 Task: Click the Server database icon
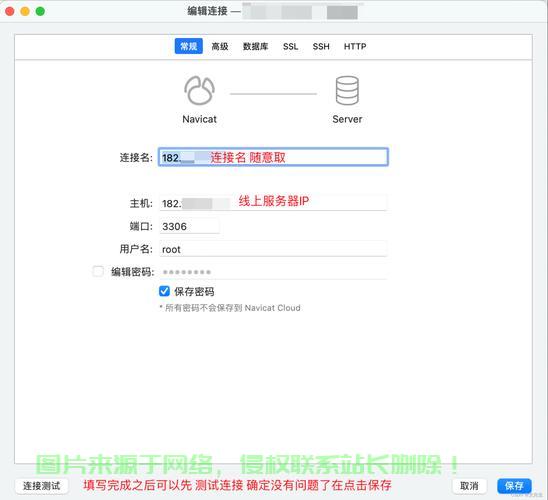click(347, 90)
